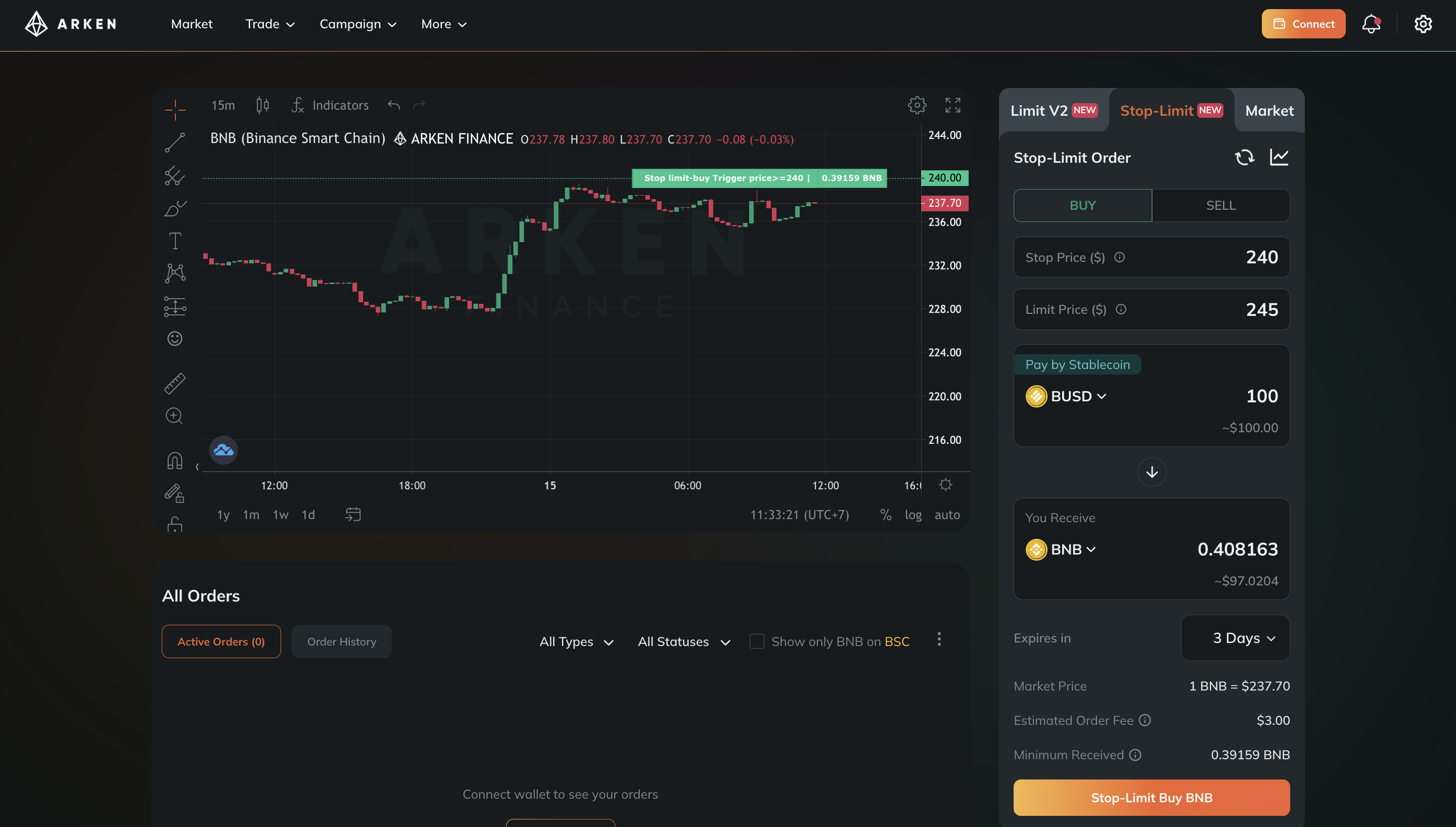Show Minimum Received info
1456x827 pixels.
pyautogui.click(x=1135, y=755)
